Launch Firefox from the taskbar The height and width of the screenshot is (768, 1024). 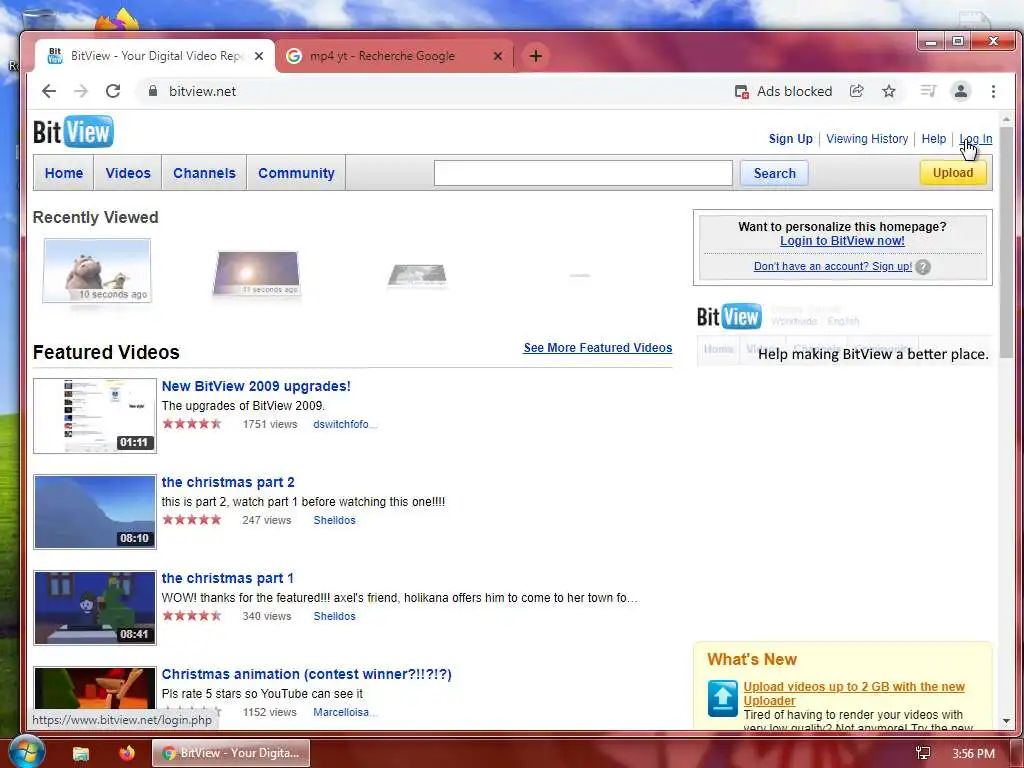tap(127, 753)
